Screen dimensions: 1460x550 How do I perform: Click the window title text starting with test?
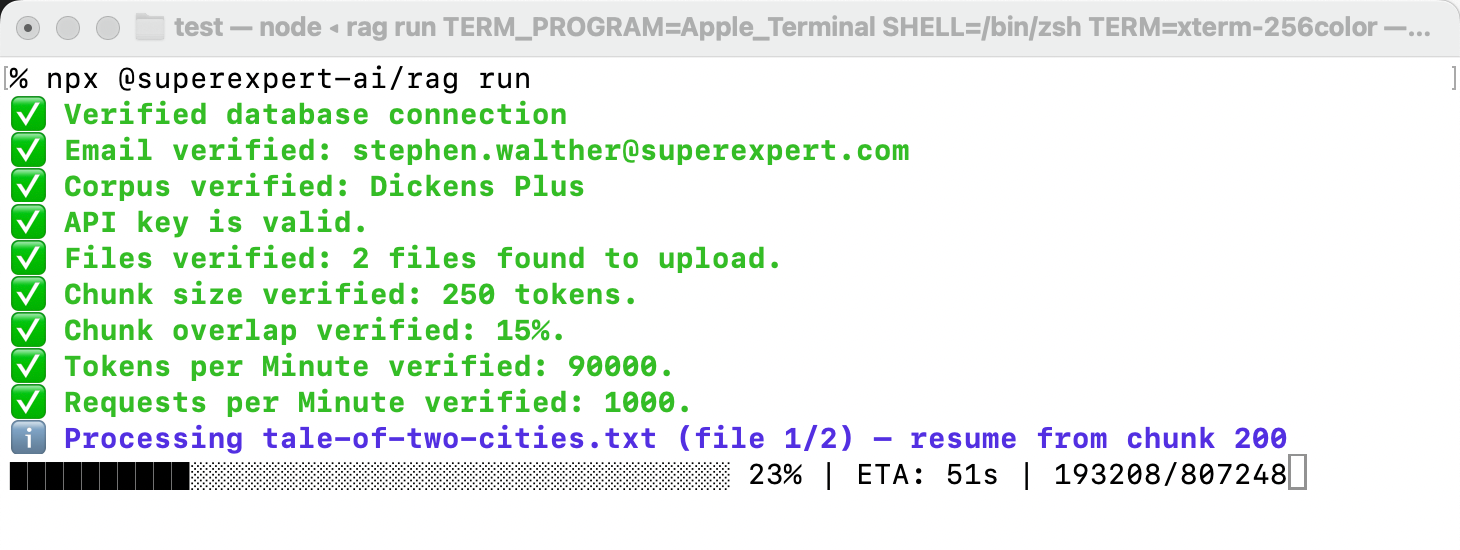point(802,27)
